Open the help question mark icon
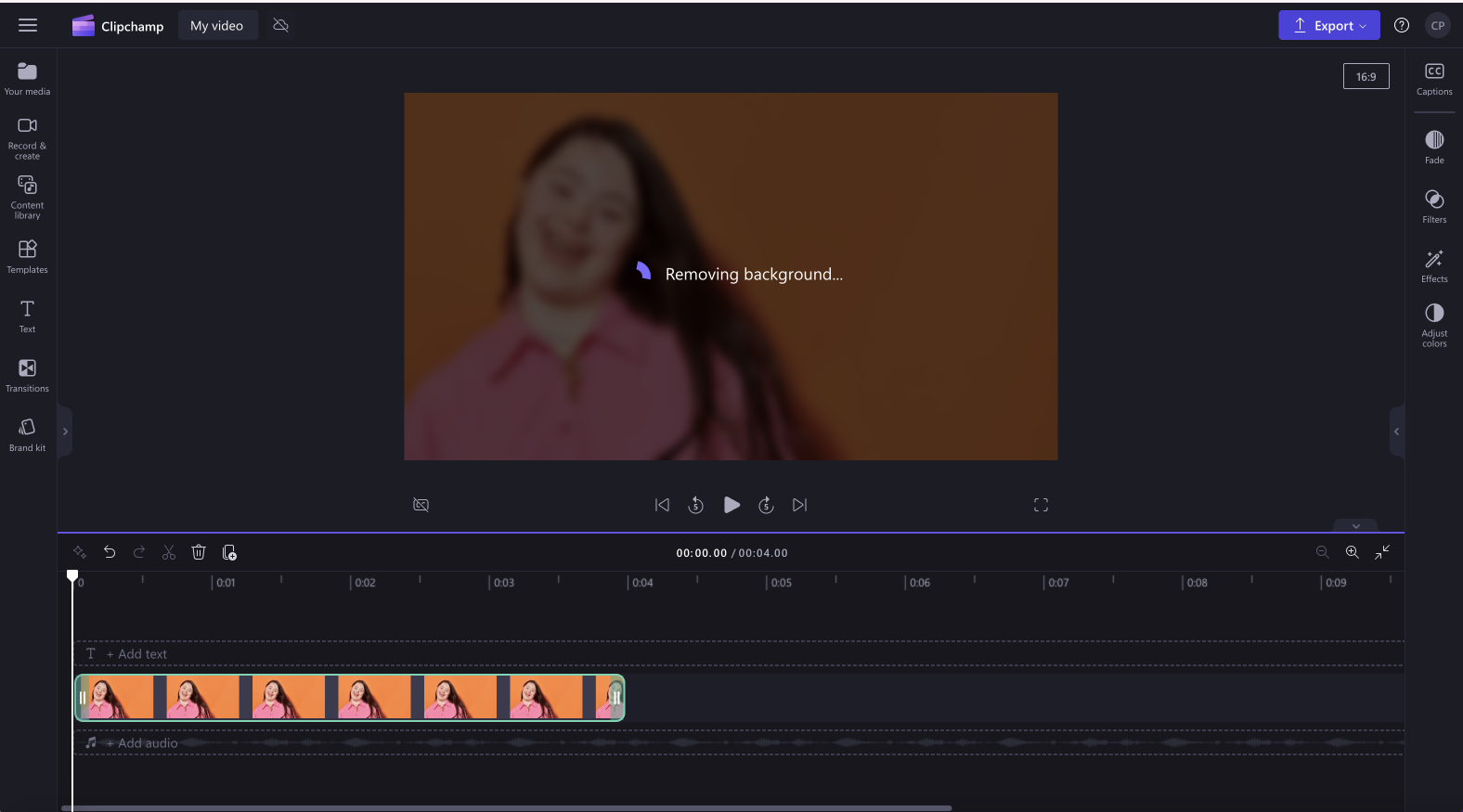Viewport: 1463px width, 812px height. tap(1402, 26)
